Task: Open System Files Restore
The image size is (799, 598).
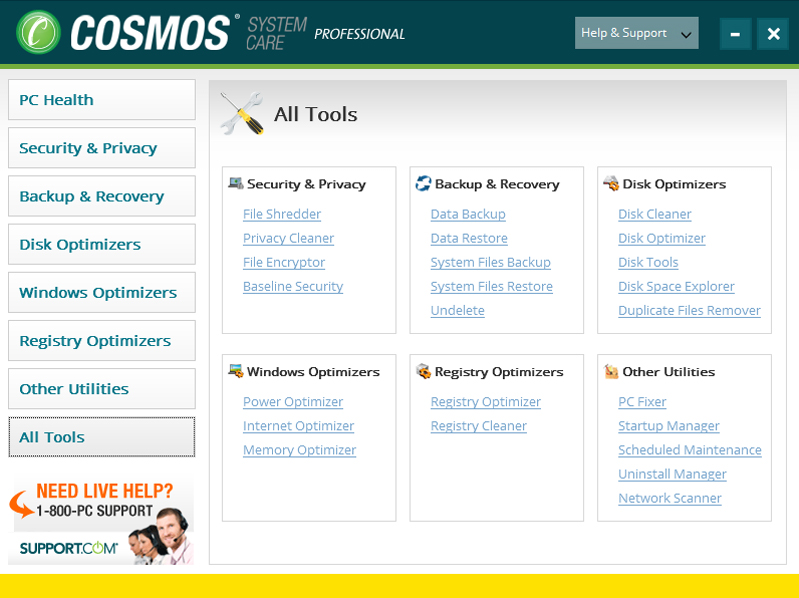Action: (x=491, y=286)
